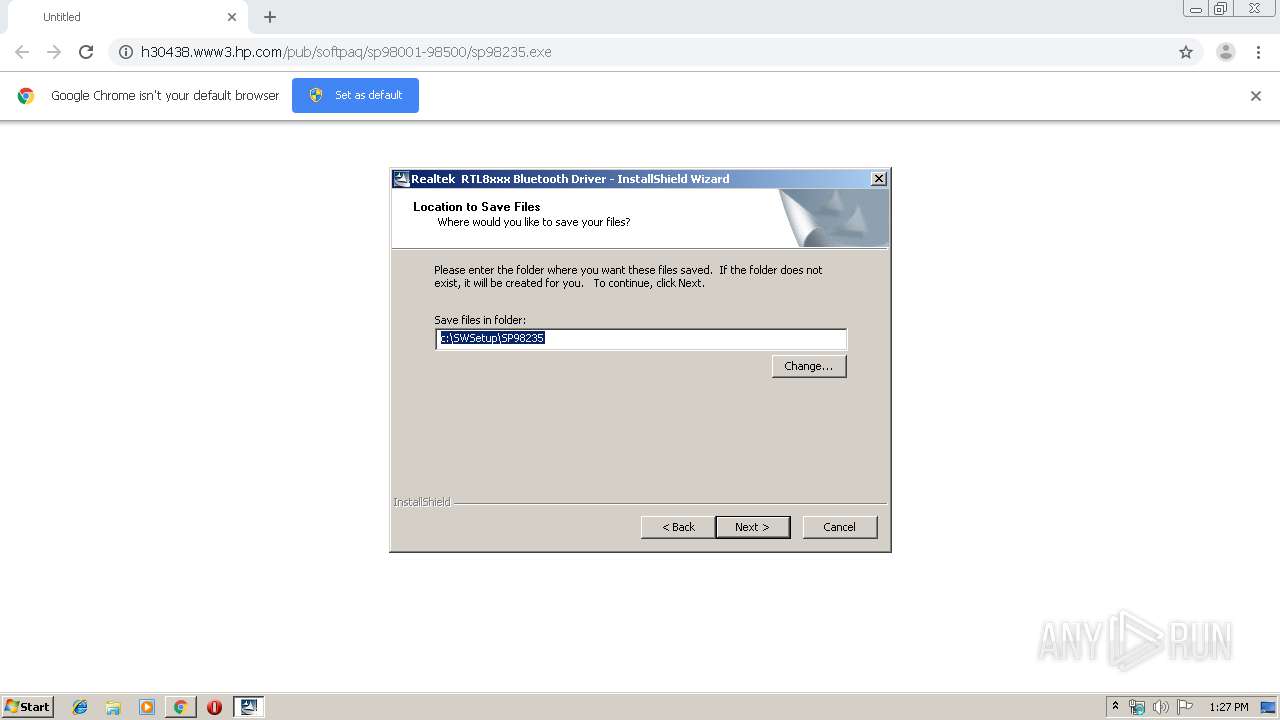Restore down the Chrome window
This screenshot has width=1280, height=720.
1220,9
